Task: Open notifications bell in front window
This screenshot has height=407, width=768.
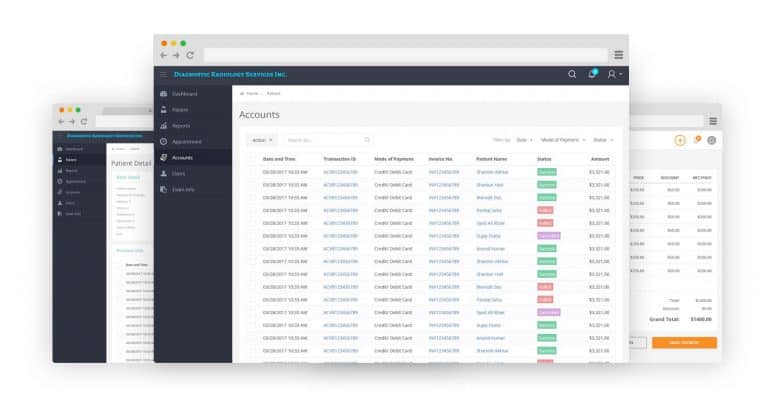Action: click(x=592, y=74)
